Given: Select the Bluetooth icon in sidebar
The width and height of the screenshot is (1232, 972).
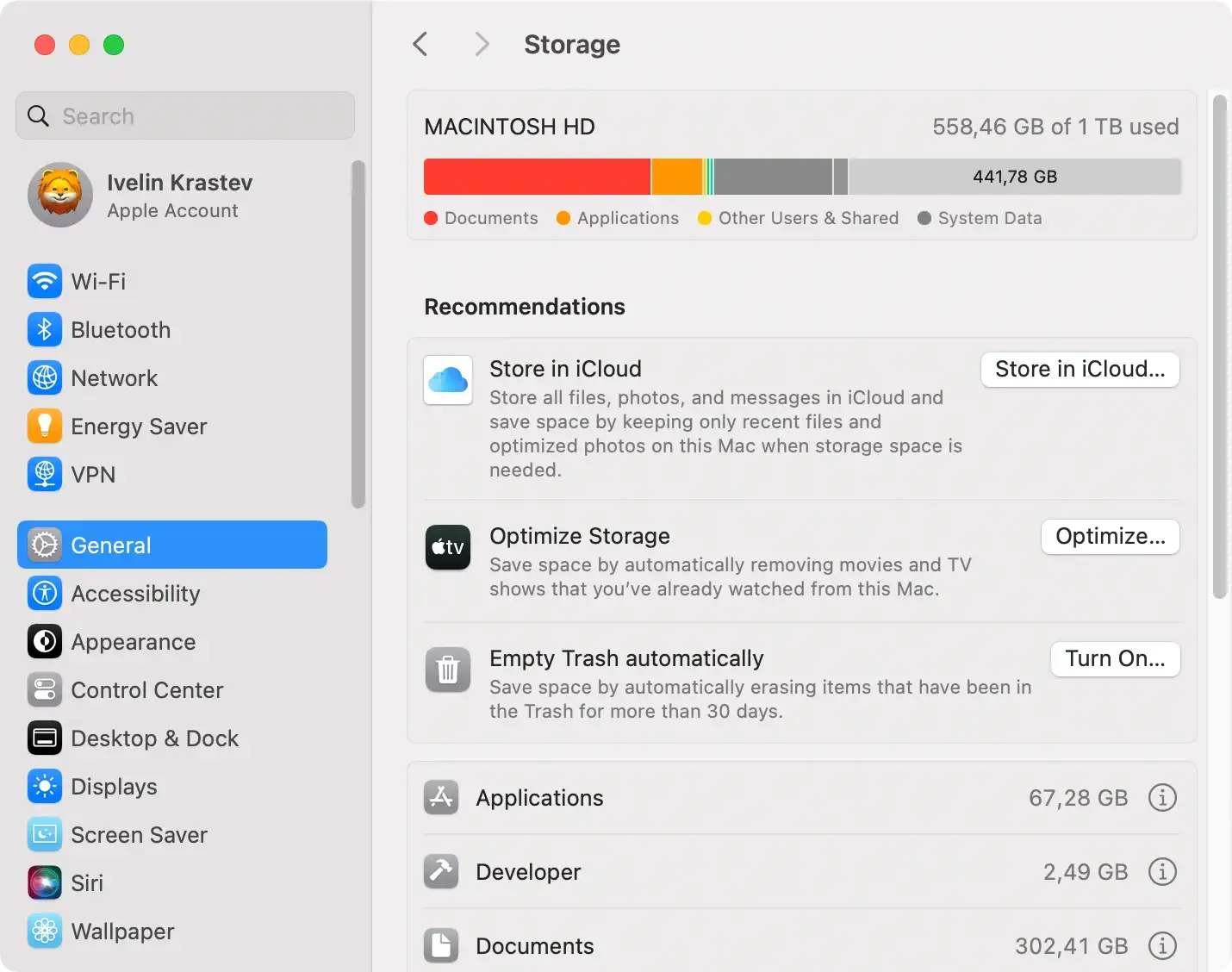Looking at the screenshot, I should (45, 329).
